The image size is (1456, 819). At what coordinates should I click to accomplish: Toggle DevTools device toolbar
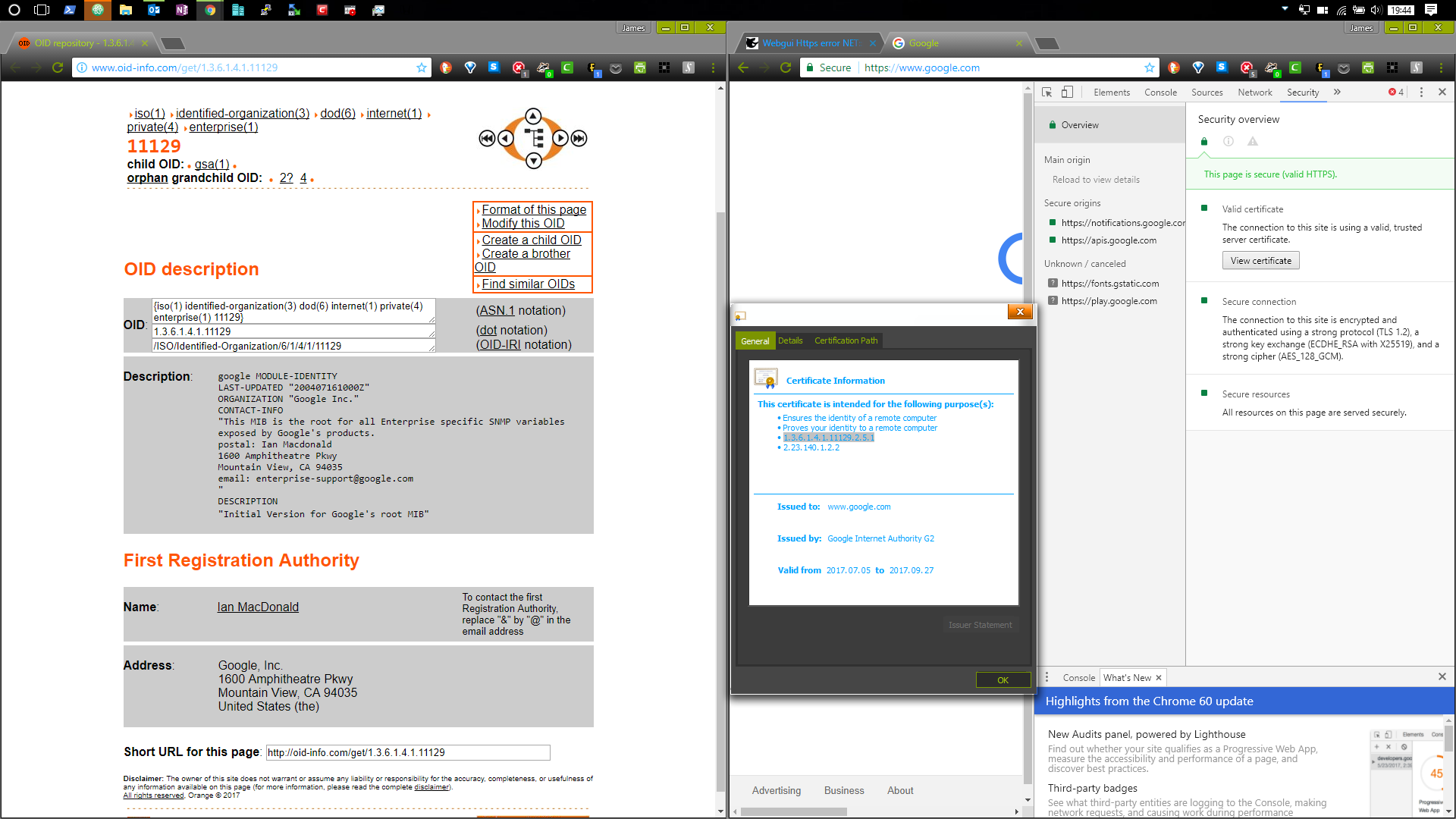[1067, 92]
